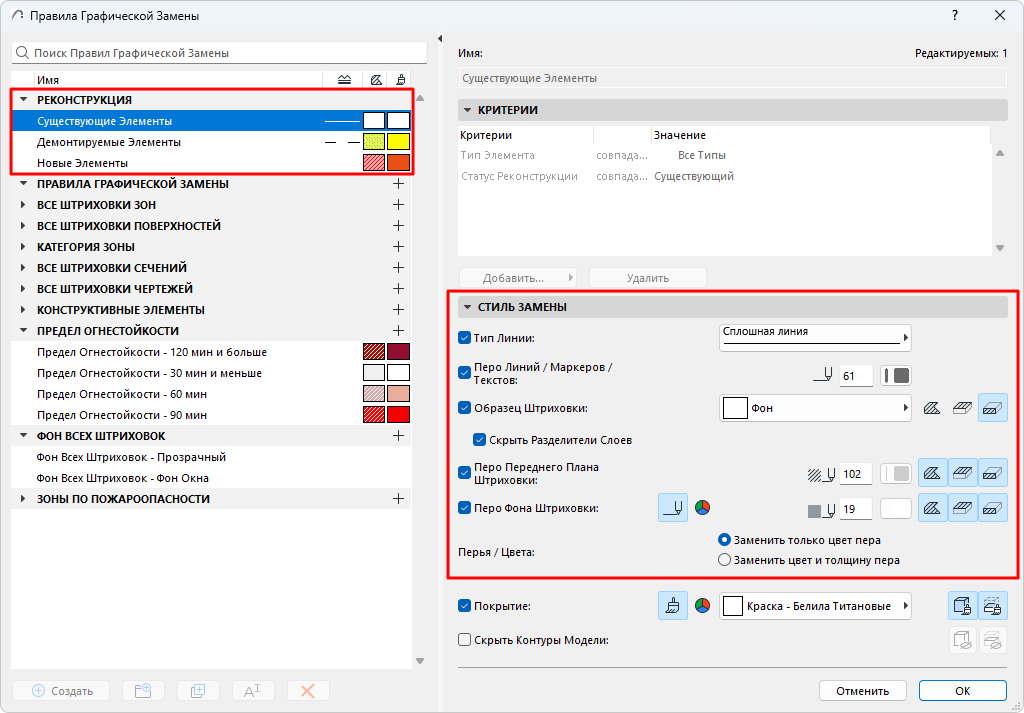Screen dimensions: 1024x713
Task: Select Предел Огнестойкости - 60 мин rule
Action: (x=212, y=394)
